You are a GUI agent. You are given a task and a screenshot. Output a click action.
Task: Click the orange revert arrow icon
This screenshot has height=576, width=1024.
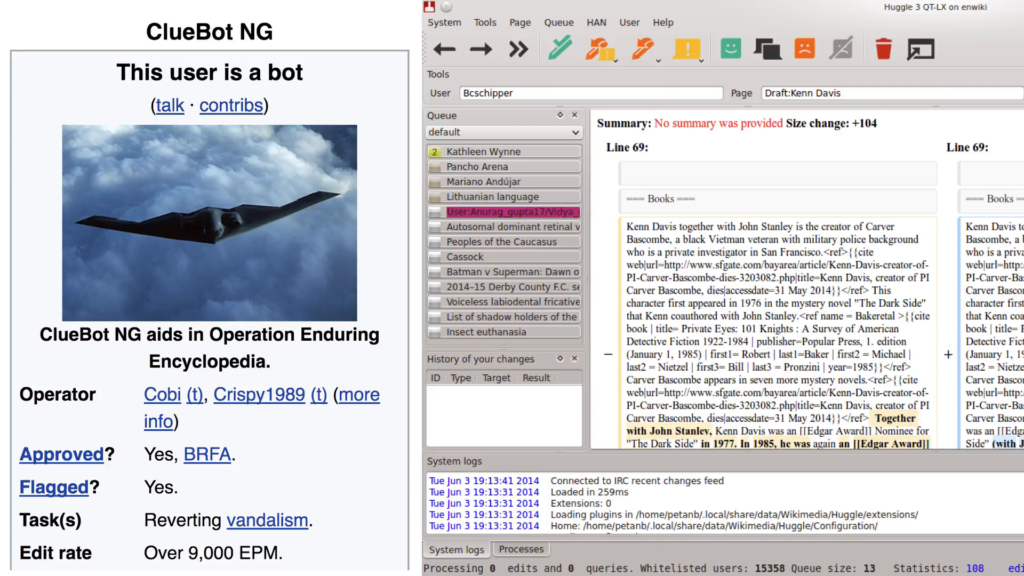tap(642, 48)
